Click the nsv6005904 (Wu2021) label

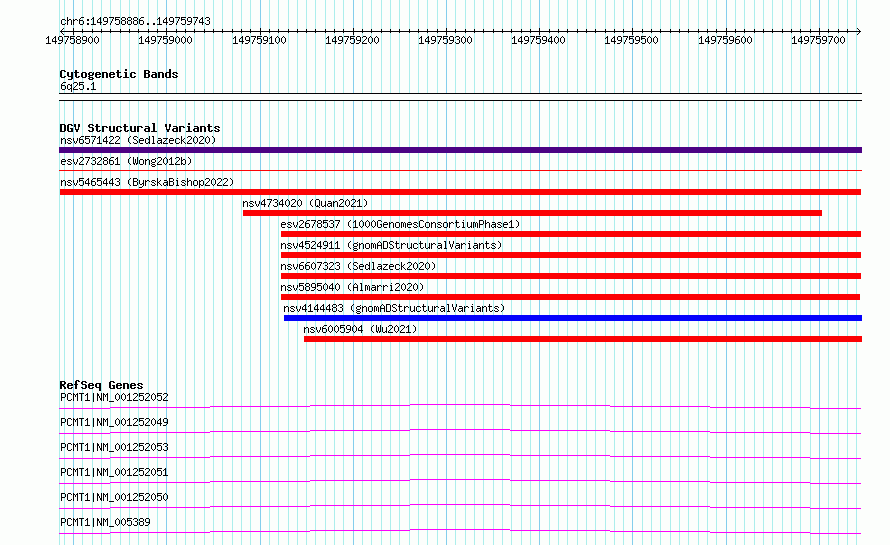(360, 329)
